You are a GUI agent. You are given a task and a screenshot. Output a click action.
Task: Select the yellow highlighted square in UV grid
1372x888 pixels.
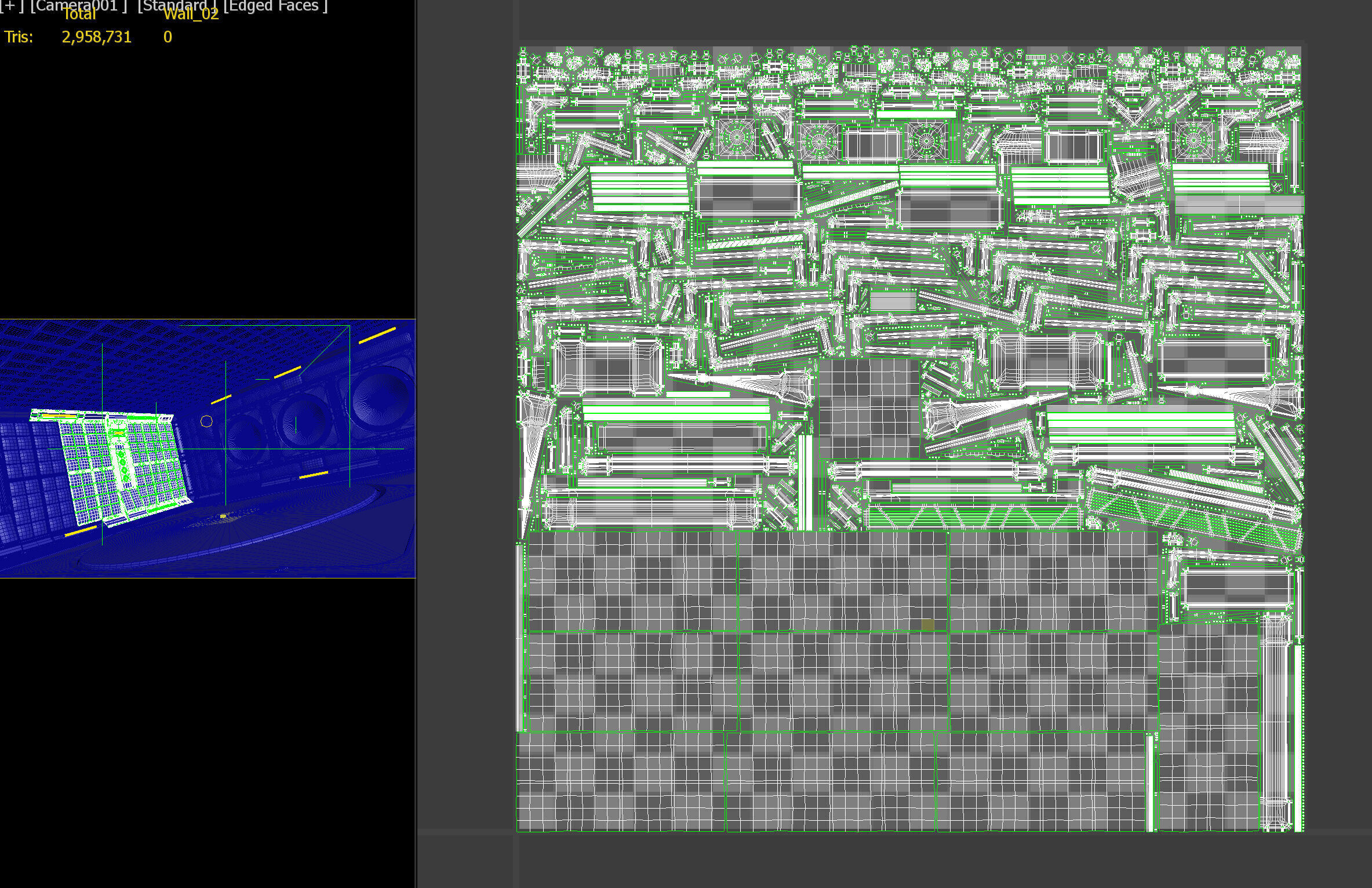pos(927,624)
